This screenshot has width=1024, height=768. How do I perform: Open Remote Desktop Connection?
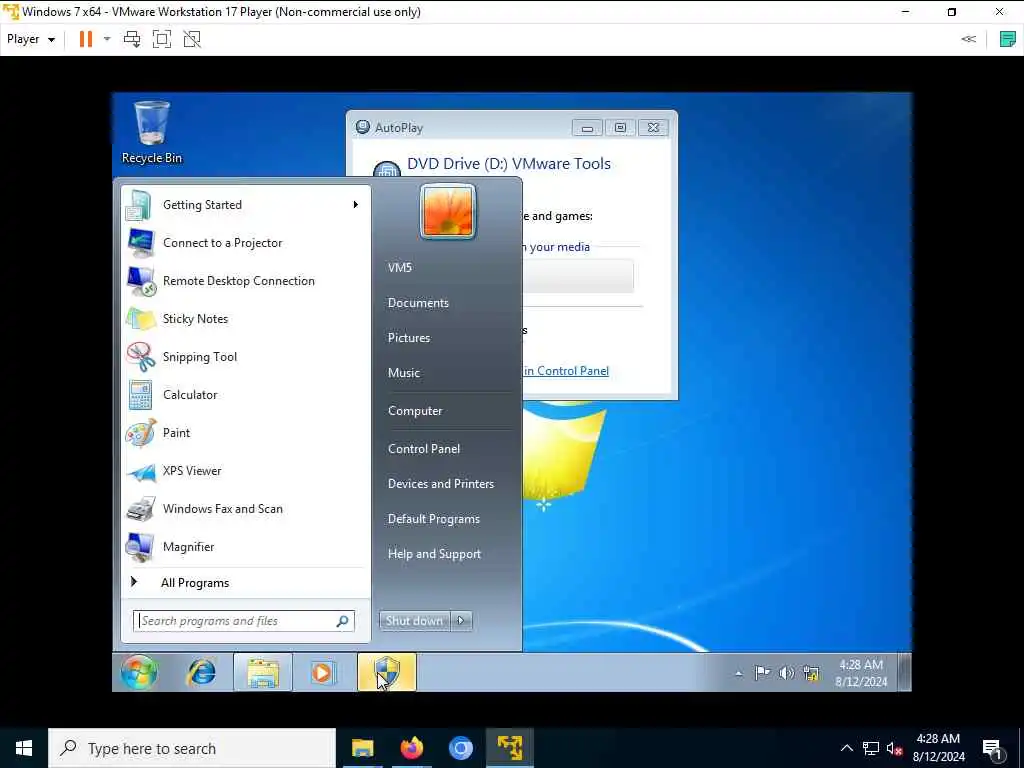point(246,281)
